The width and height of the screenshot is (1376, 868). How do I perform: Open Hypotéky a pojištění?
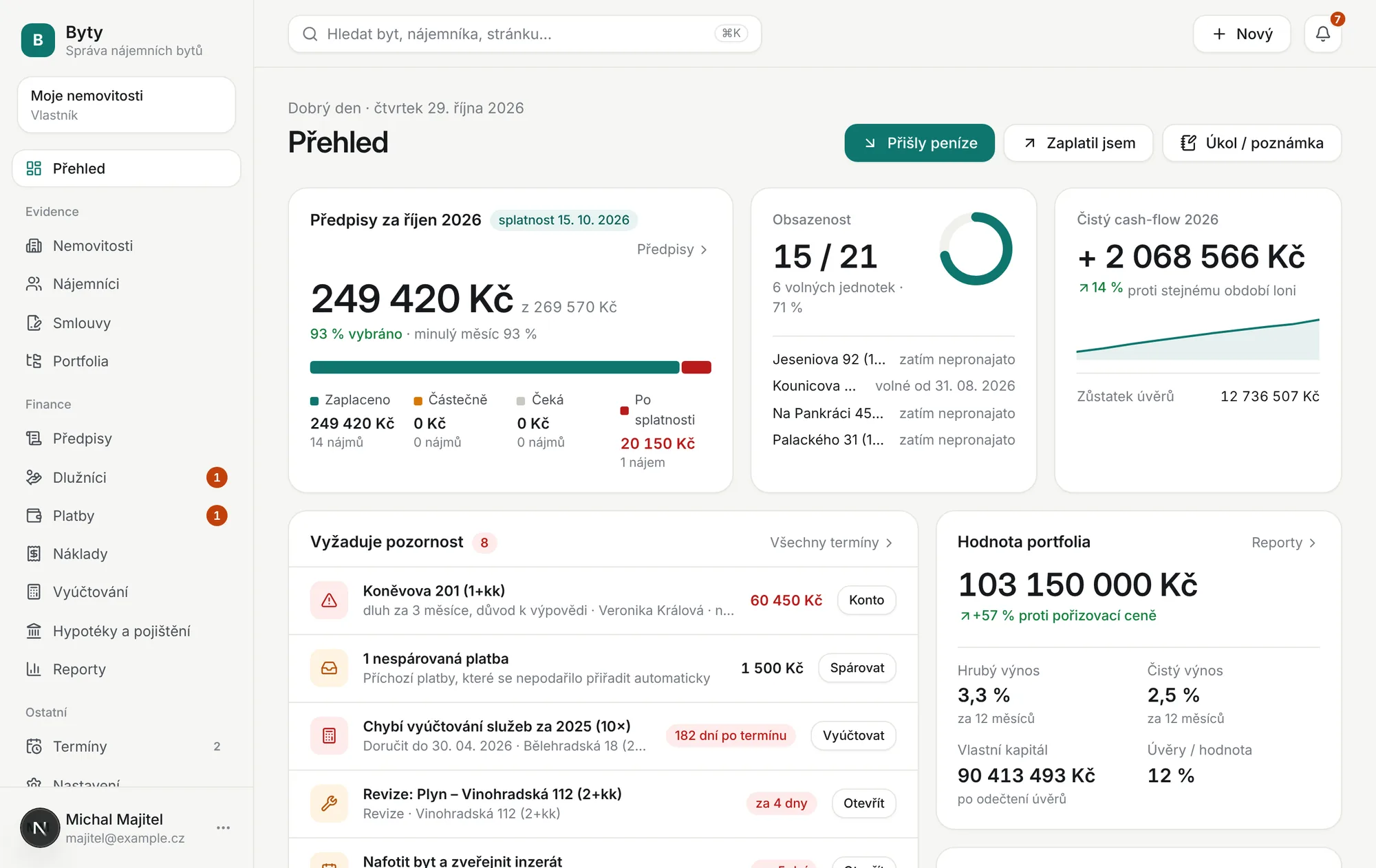[x=126, y=631]
